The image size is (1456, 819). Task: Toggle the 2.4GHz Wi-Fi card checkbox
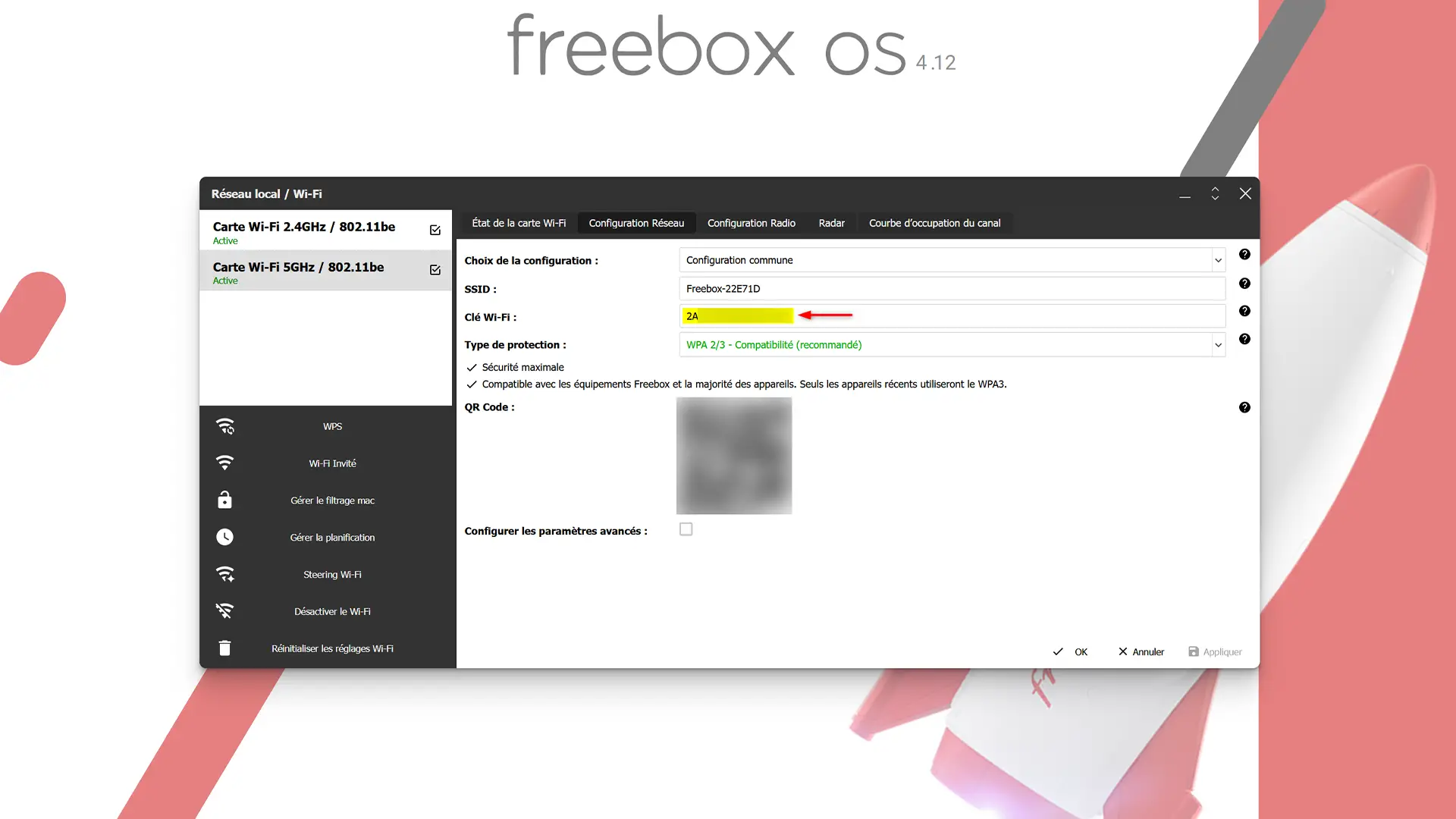[435, 230]
